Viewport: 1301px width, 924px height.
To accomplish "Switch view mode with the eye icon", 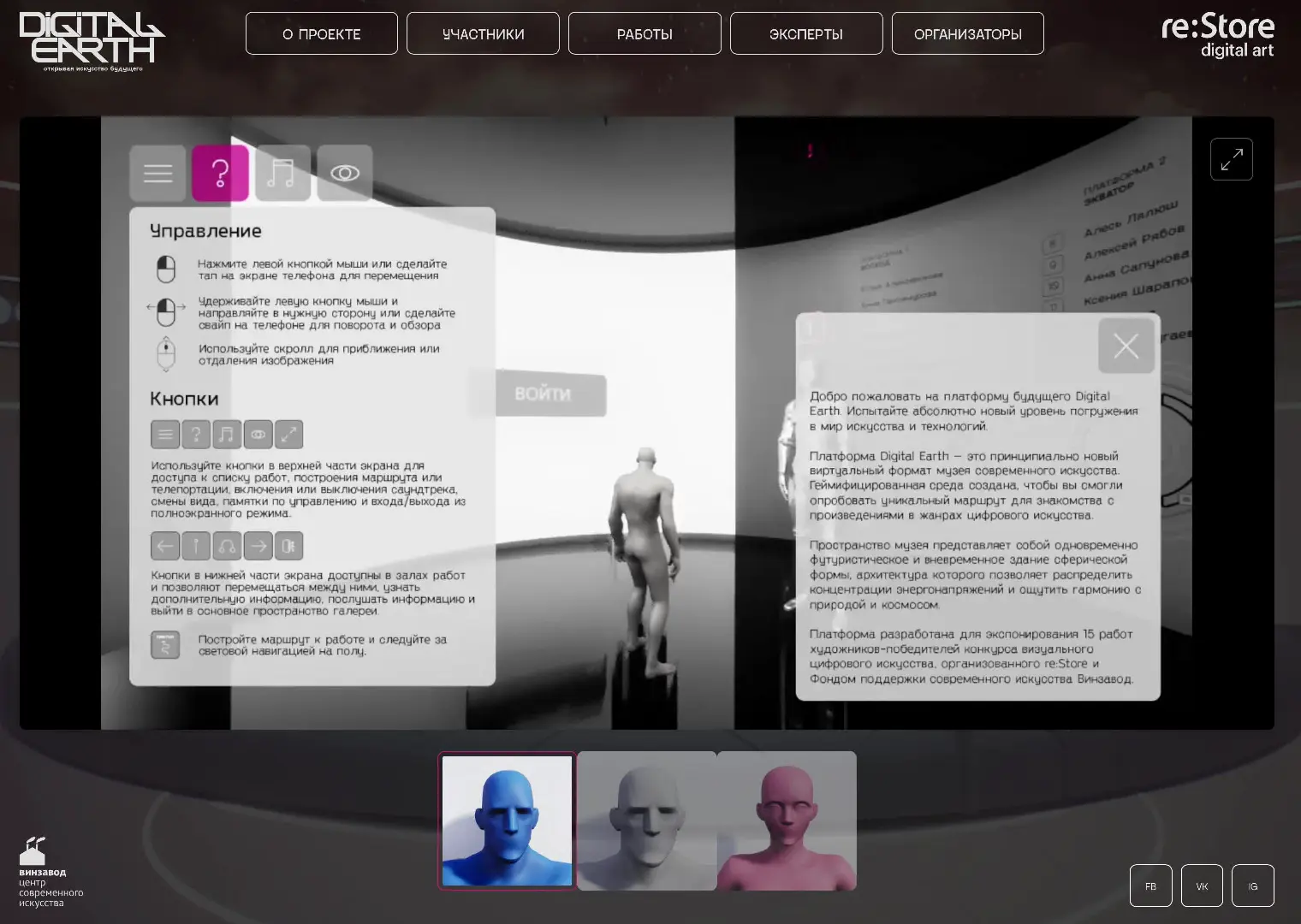I will tap(345, 174).
